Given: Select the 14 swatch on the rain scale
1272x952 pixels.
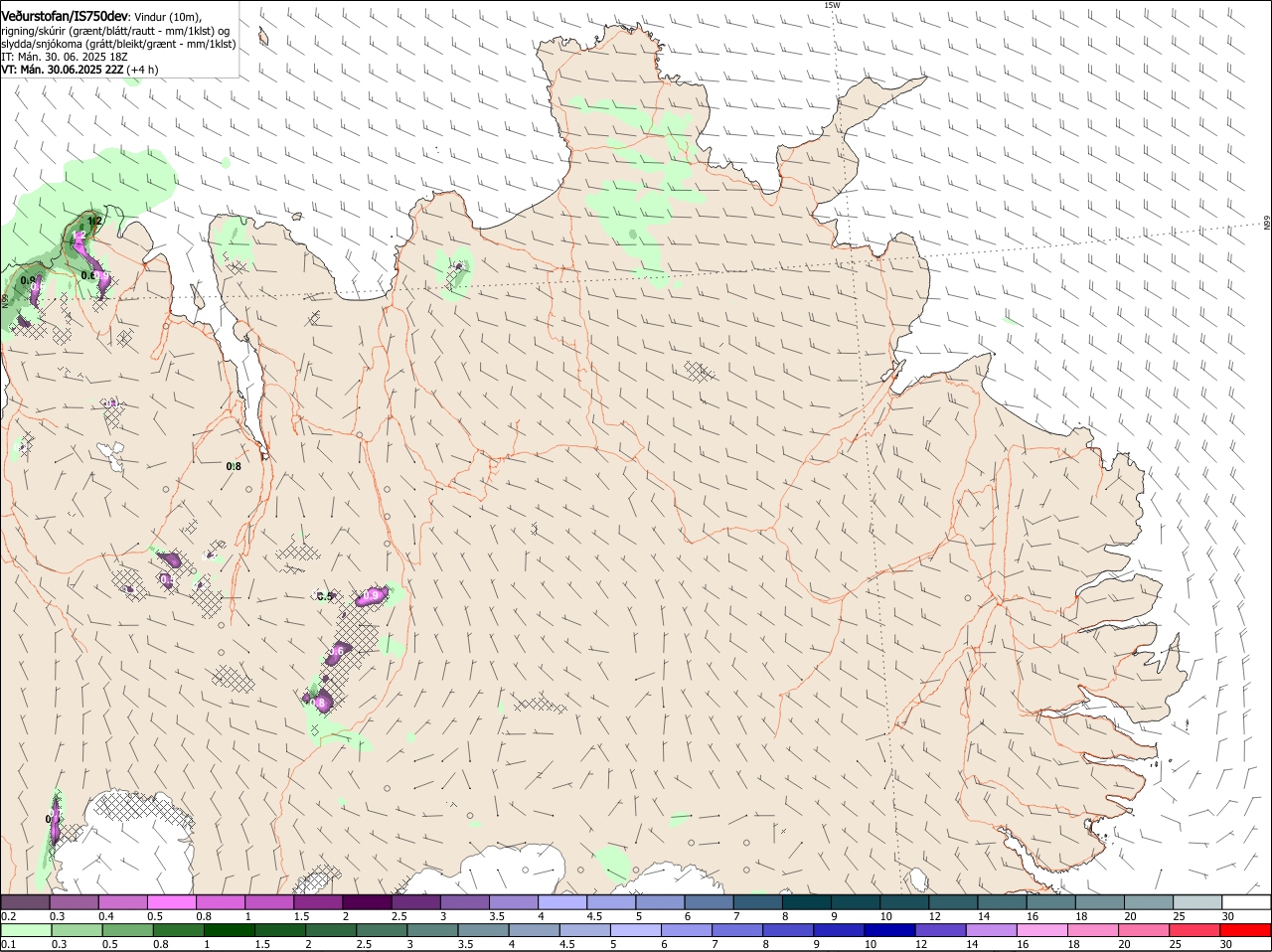Looking at the screenshot, I should [x=990, y=930].
